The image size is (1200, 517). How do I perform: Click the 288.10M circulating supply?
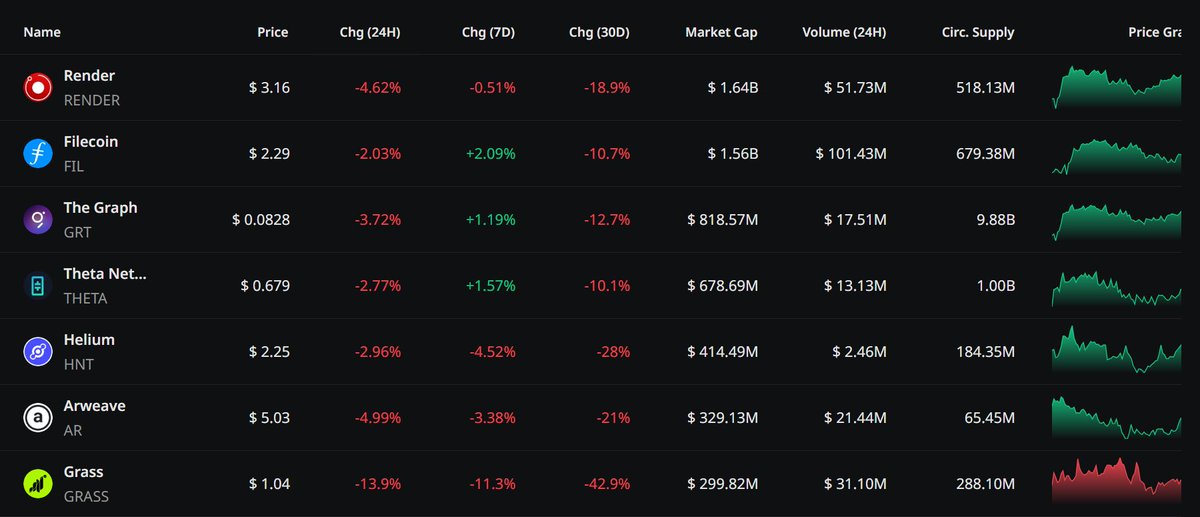point(987,484)
